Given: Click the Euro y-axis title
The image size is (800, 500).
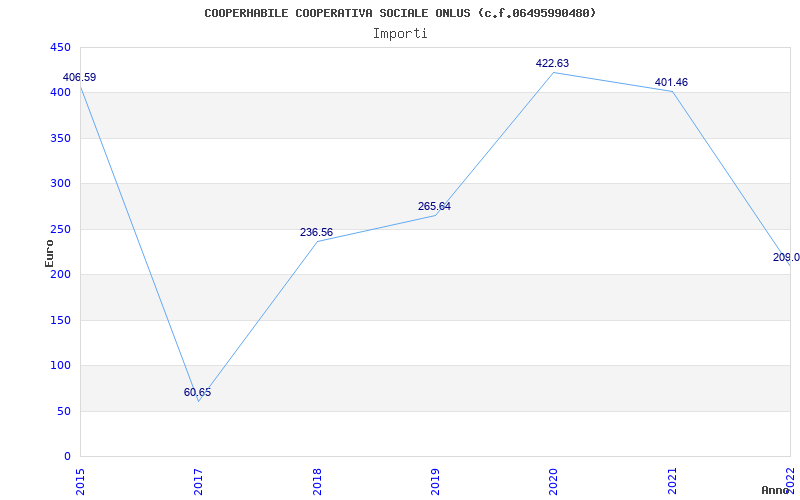Looking at the screenshot, I should (x=49, y=254).
